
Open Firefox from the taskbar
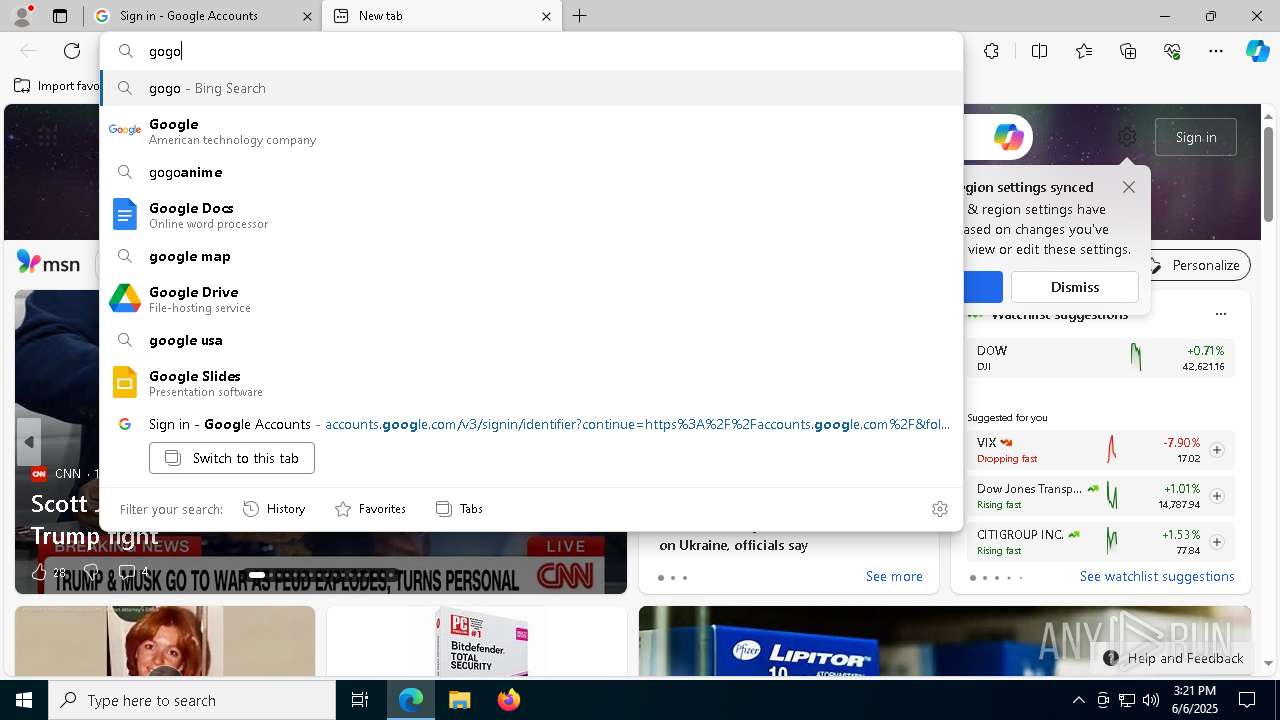508,700
